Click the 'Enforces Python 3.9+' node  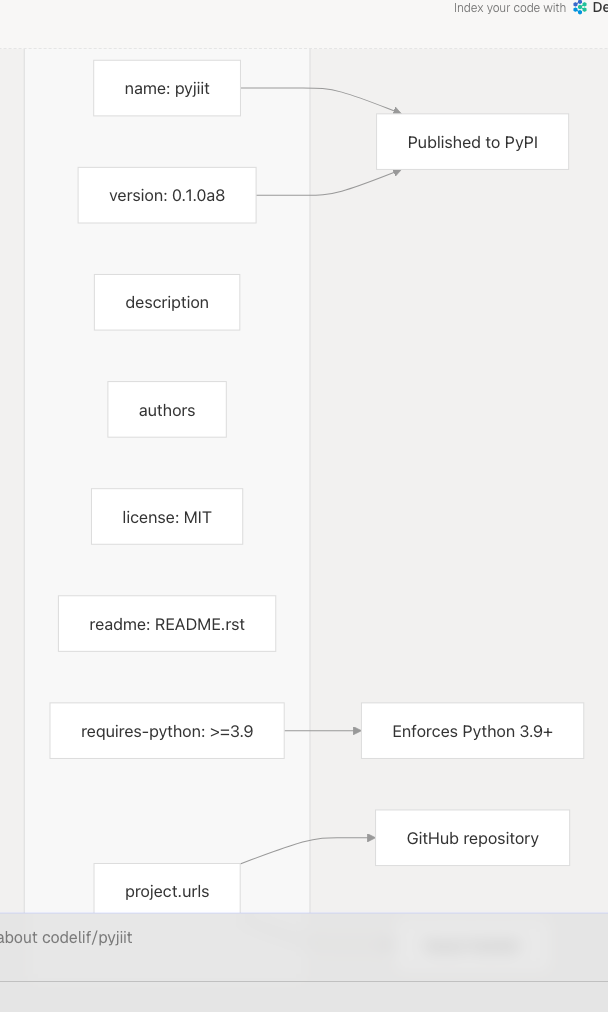pos(472,731)
